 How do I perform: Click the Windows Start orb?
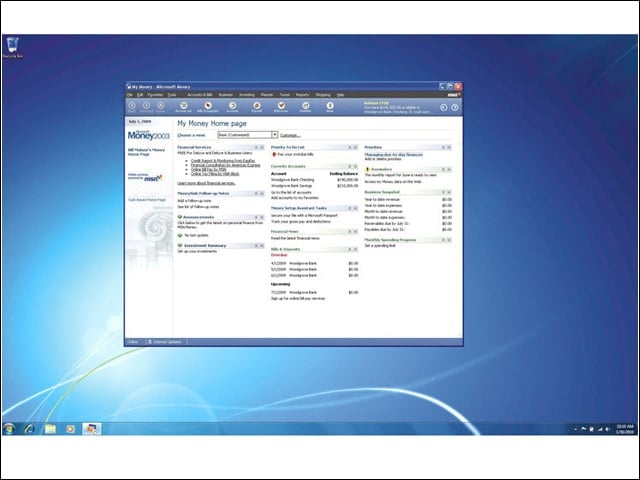pos(9,429)
